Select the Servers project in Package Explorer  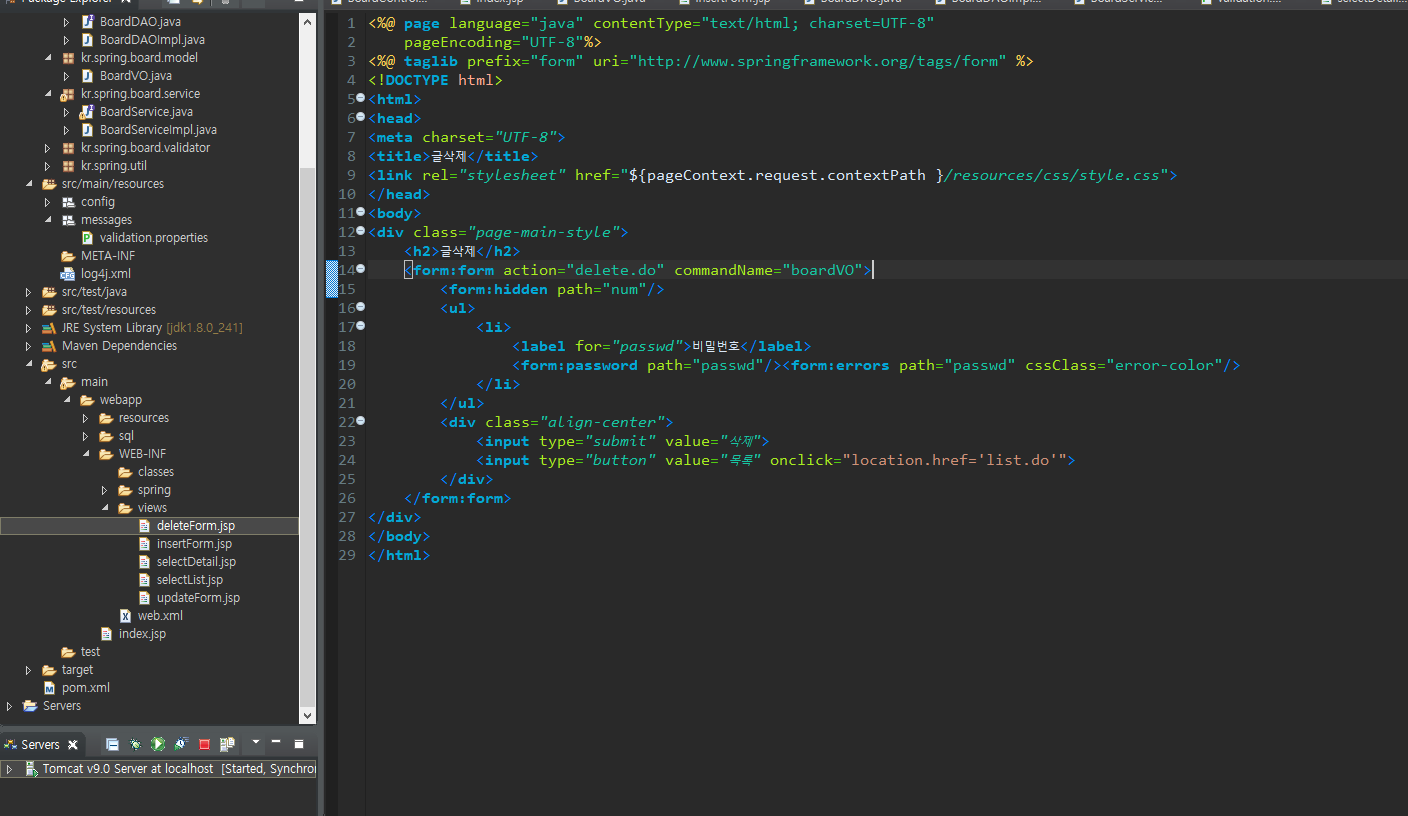point(62,706)
